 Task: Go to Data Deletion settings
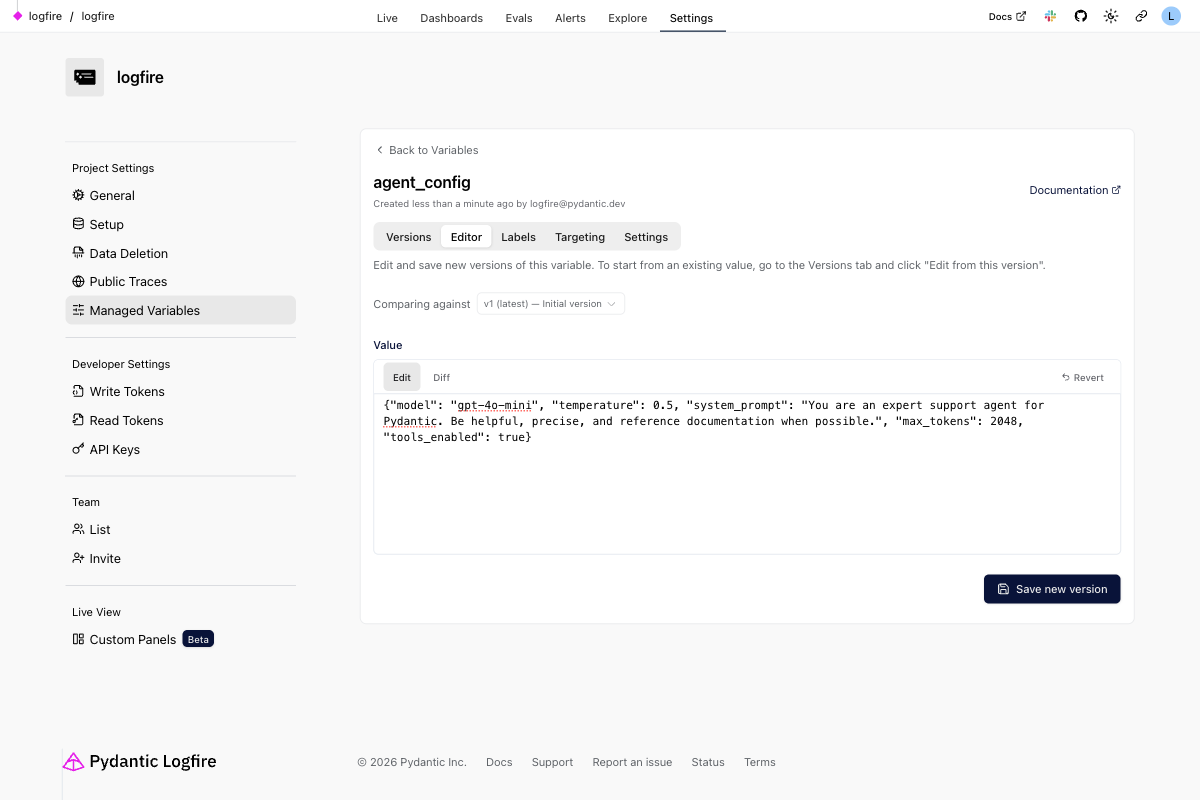click(x=128, y=254)
